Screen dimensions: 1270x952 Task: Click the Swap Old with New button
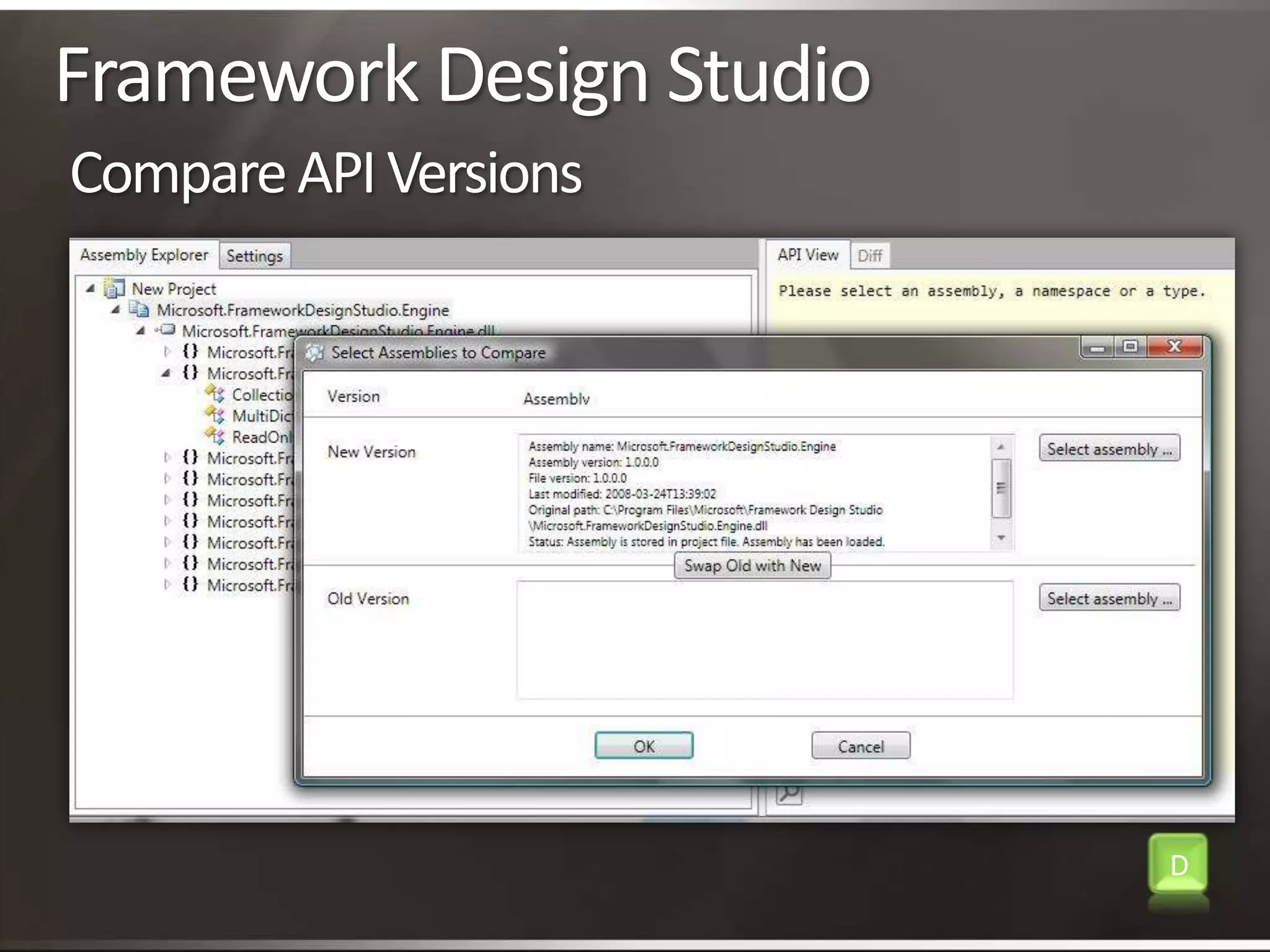click(x=752, y=566)
